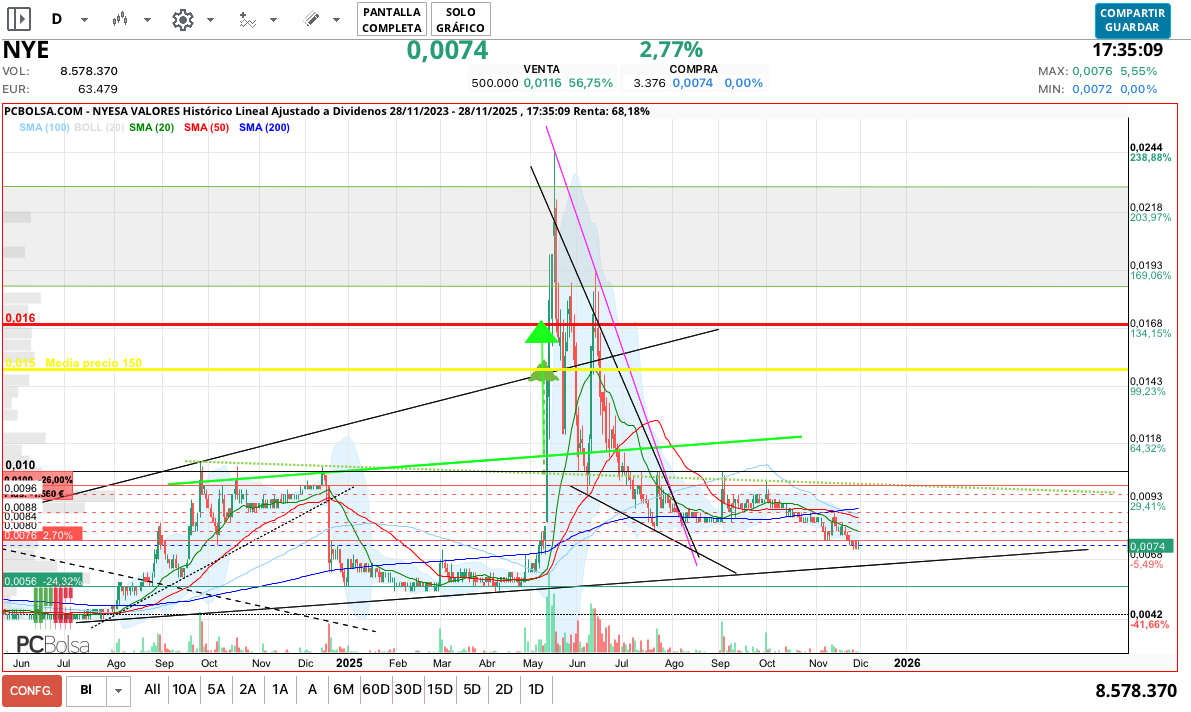Image resolution: width=1191 pixels, height=712 pixels.
Task: Toggle the SMA (200) indicator legend
Action: coord(264,127)
